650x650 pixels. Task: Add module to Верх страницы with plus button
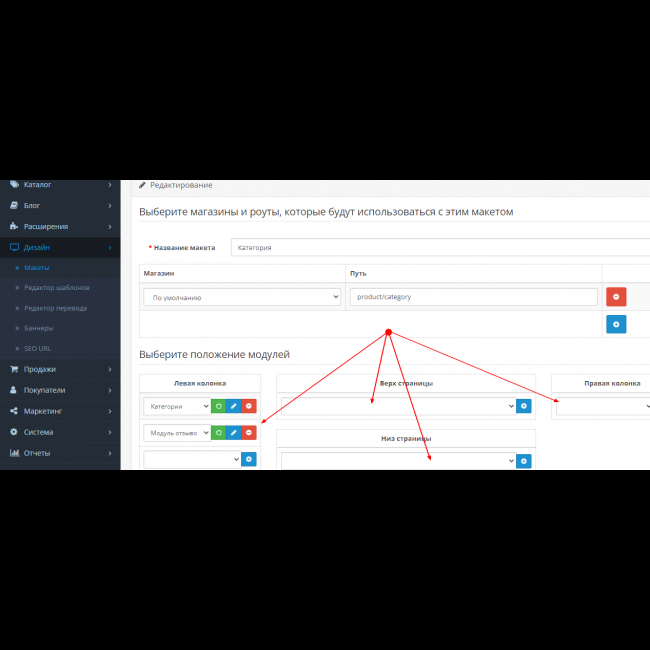524,406
